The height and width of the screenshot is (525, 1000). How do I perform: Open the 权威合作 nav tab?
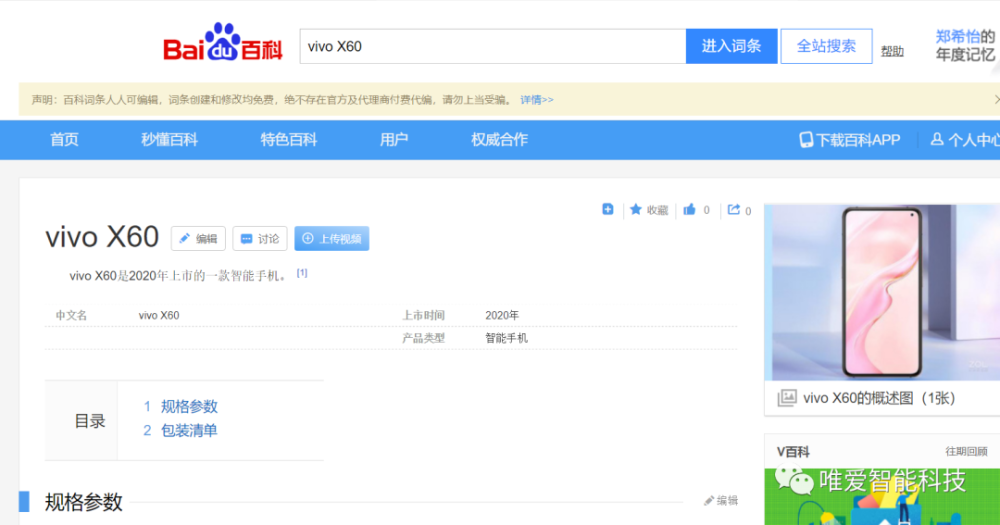(x=499, y=140)
